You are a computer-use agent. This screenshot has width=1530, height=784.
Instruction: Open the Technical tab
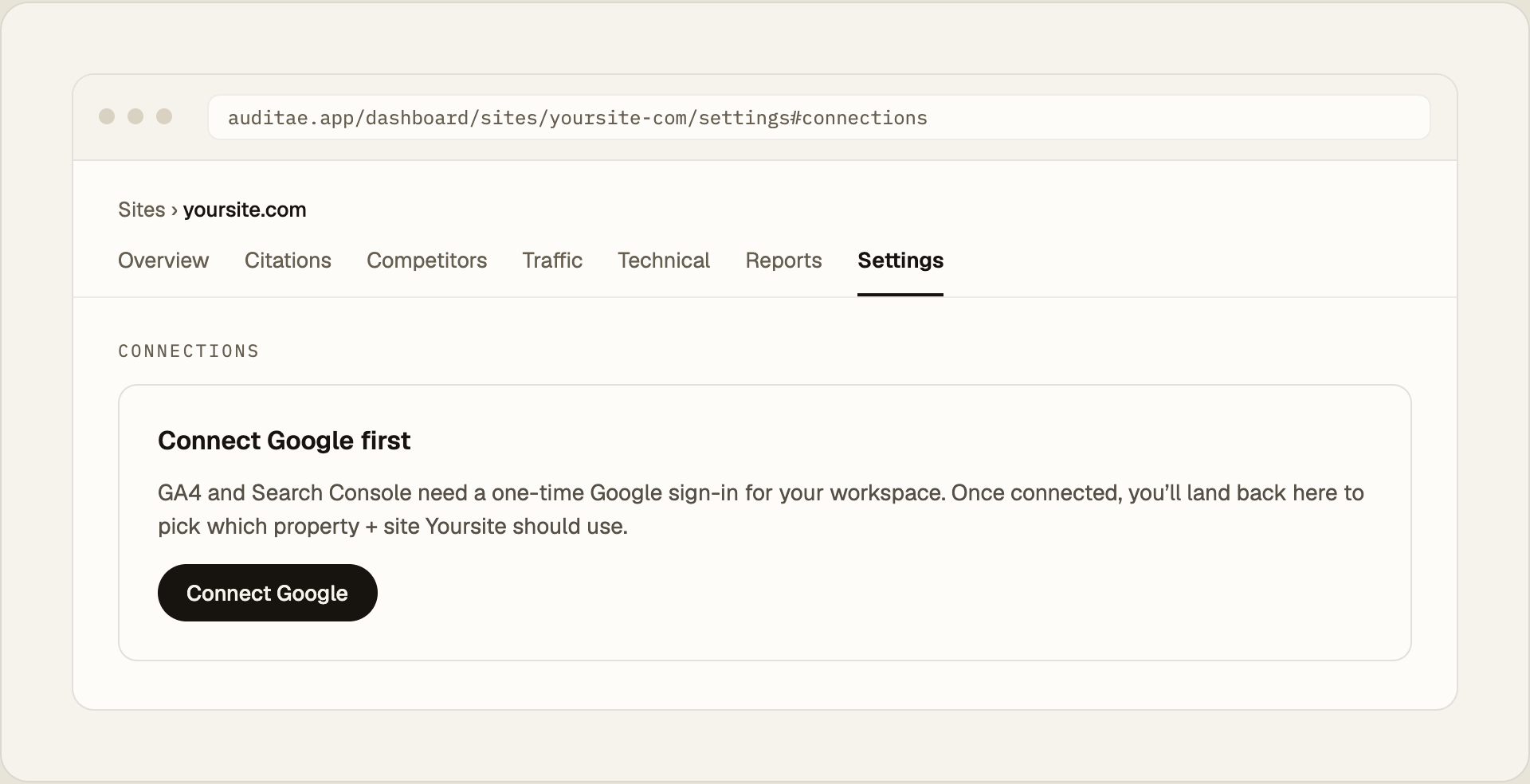[x=664, y=261]
